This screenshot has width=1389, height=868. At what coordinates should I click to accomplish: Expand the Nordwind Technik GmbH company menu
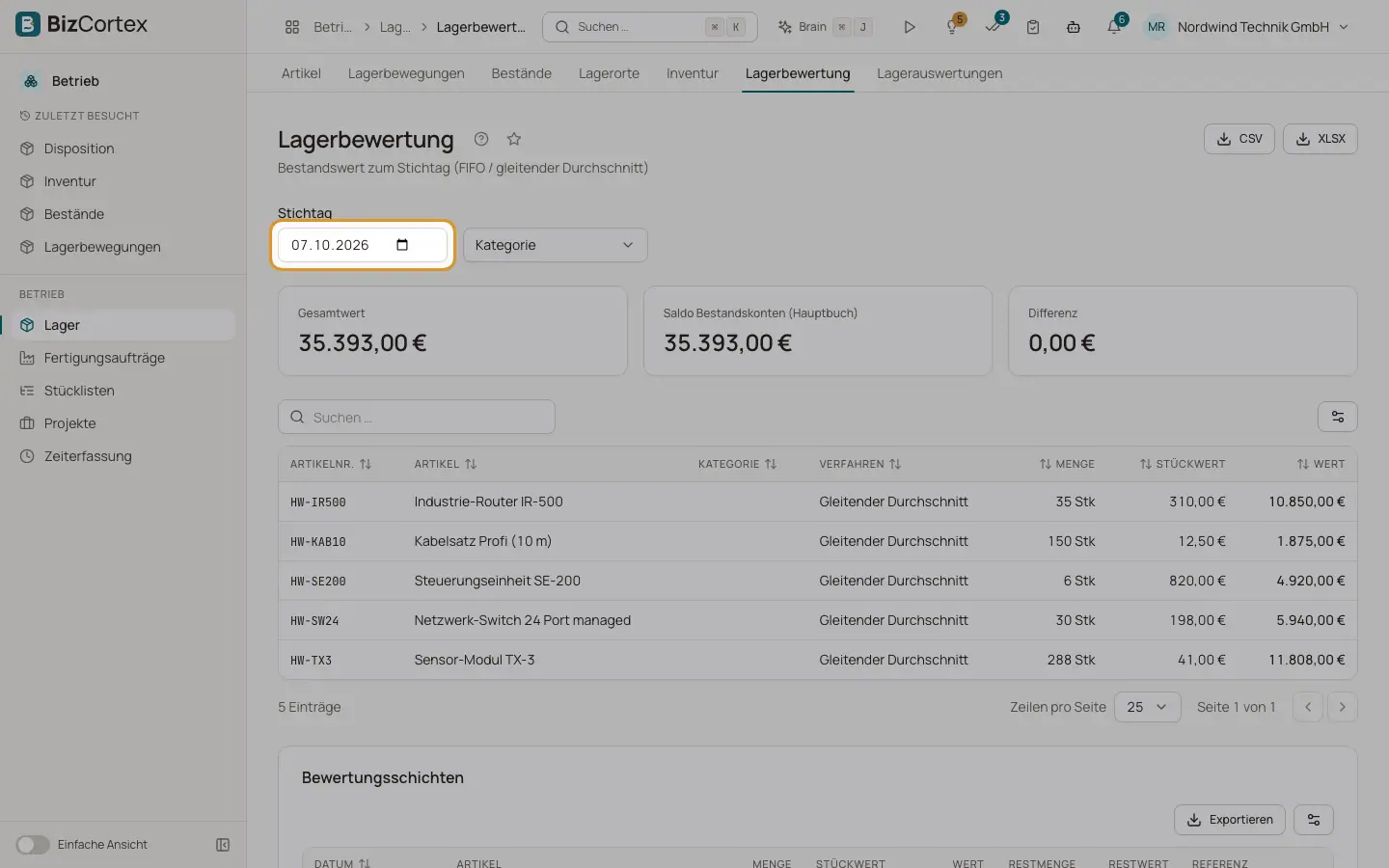(1248, 27)
